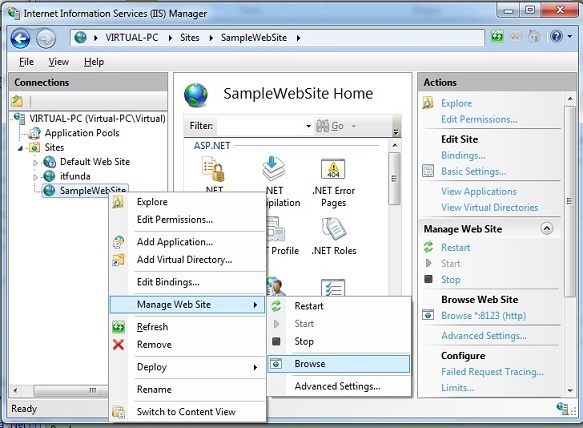
Task: Click the green Refresh icon in context menu
Action: 118,327
